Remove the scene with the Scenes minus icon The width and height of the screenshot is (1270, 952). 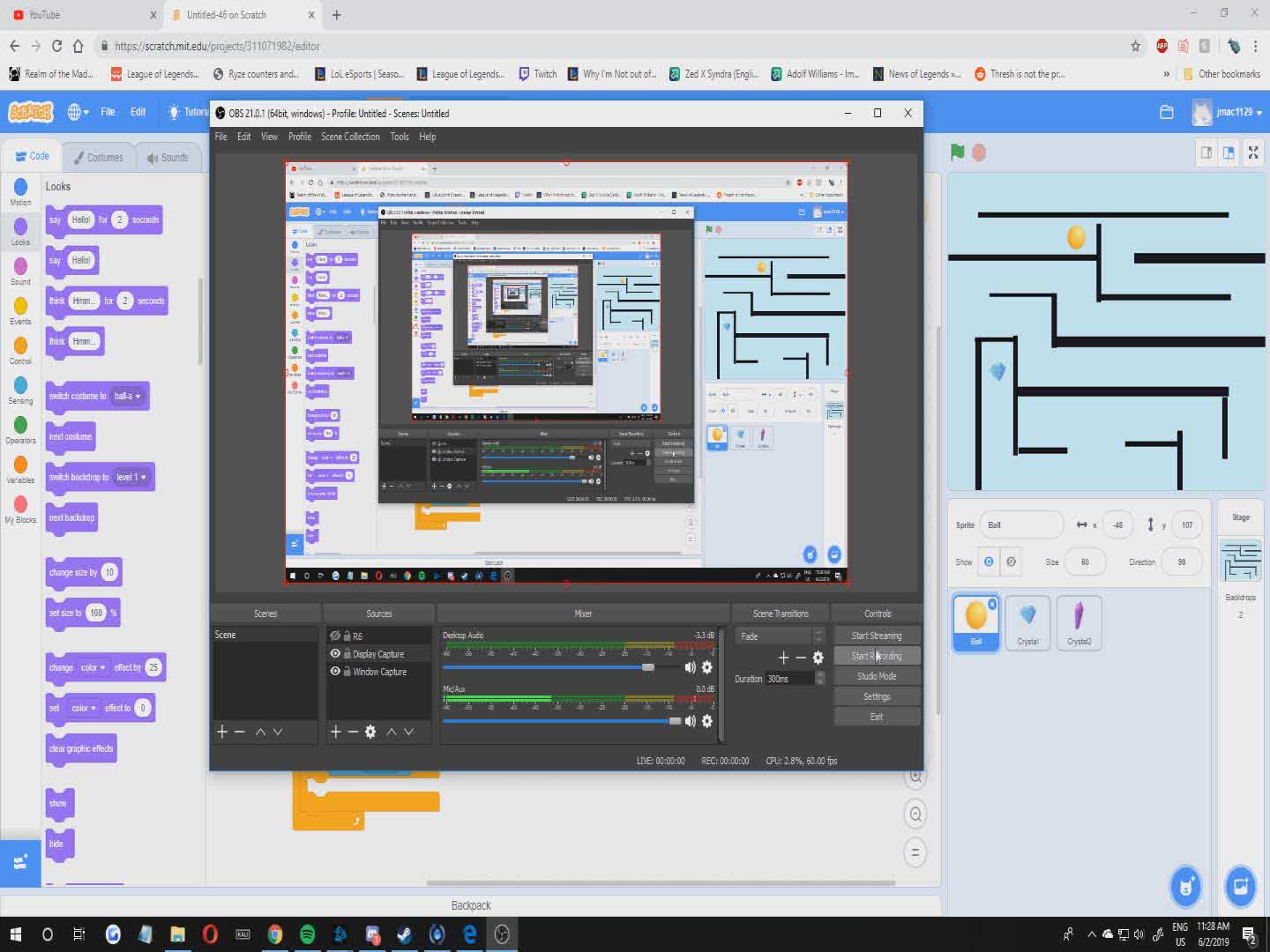coord(239,732)
